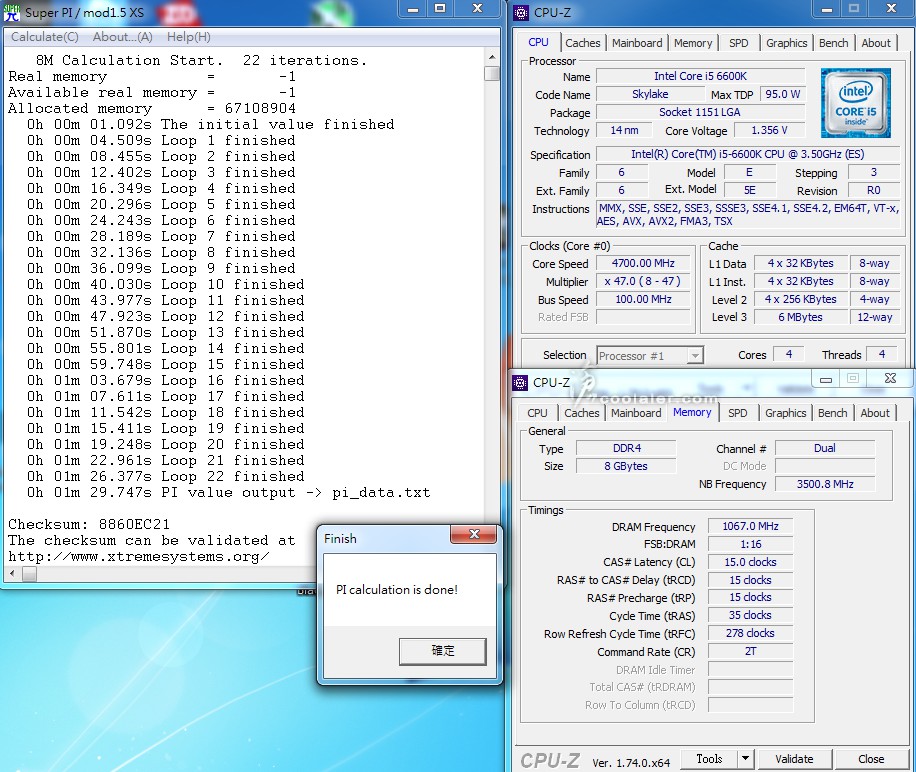The height and width of the screenshot is (772, 916).
Task: Click the '6 MBytes' Level 3 cache value
Action: click(800, 317)
